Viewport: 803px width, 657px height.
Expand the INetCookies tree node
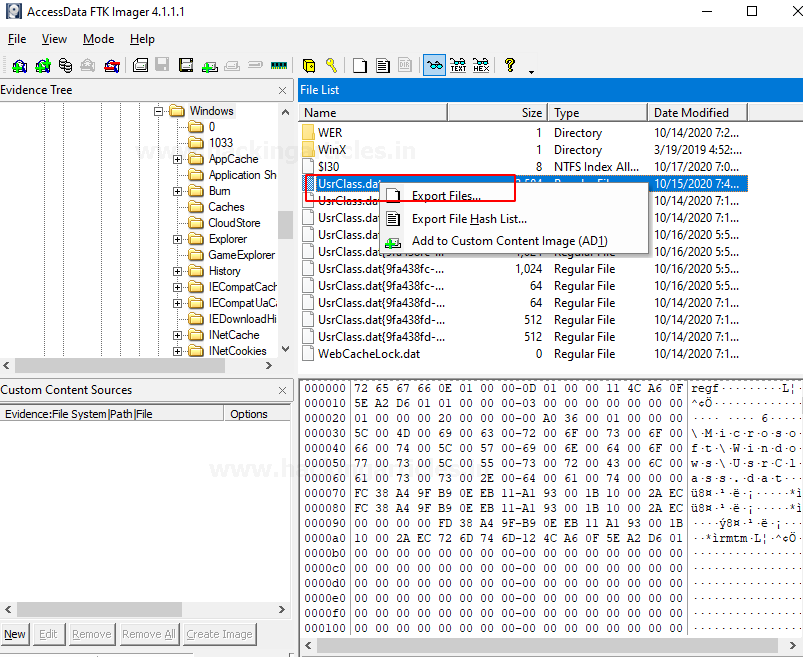coord(177,351)
